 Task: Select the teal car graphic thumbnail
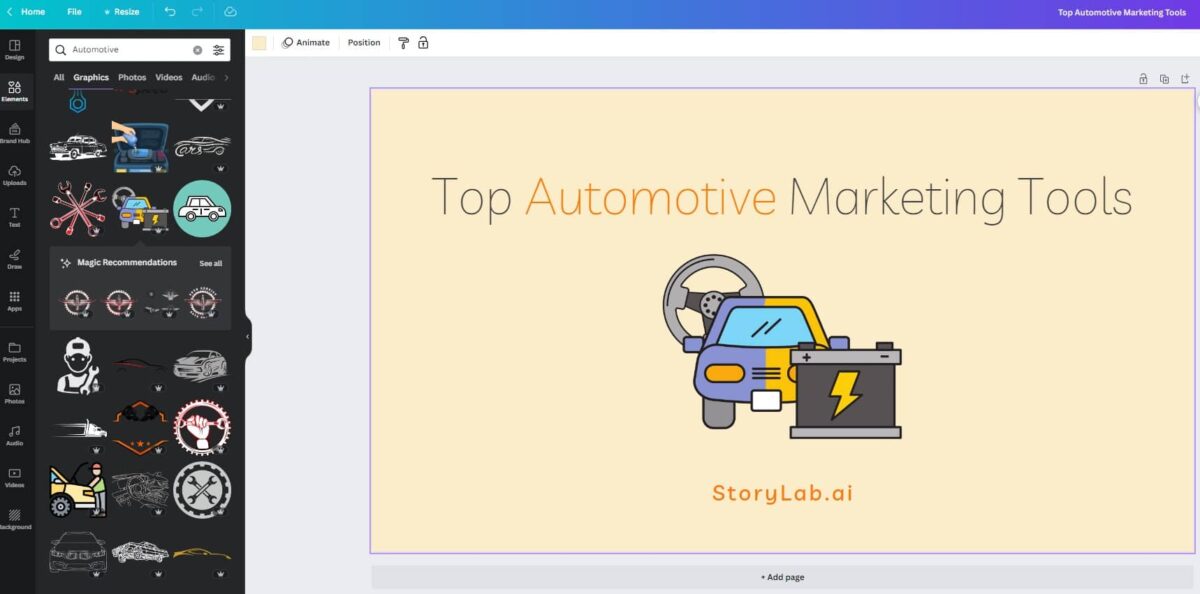202,208
